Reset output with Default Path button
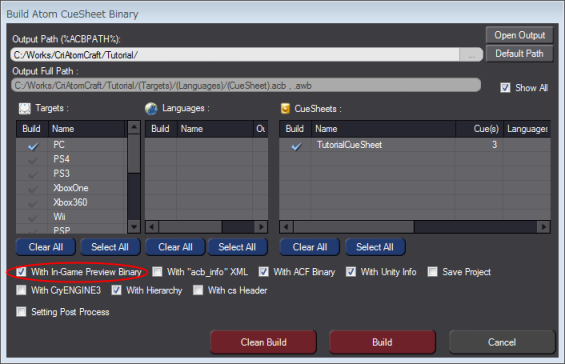Image resolution: width=565 pixels, height=364 pixels. (519, 54)
